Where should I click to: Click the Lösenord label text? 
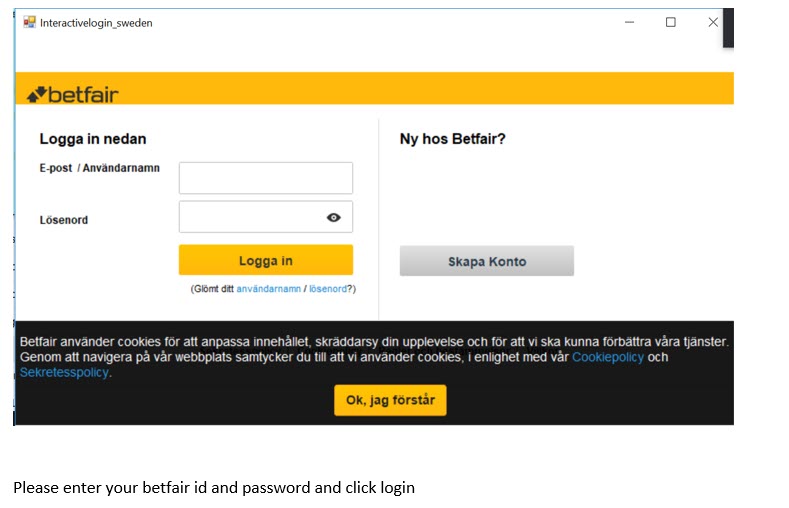tap(64, 220)
